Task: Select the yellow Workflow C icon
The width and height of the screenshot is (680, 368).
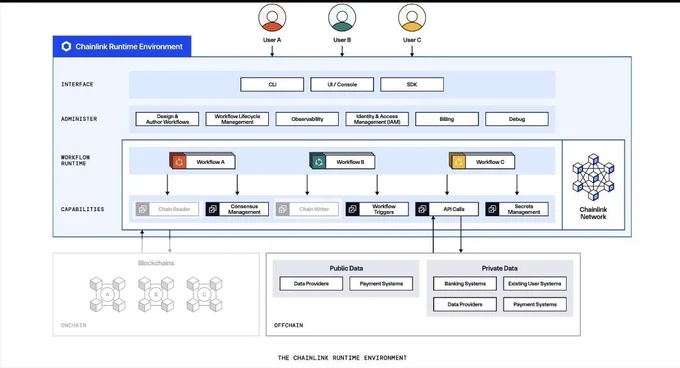Action: pos(458,161)
